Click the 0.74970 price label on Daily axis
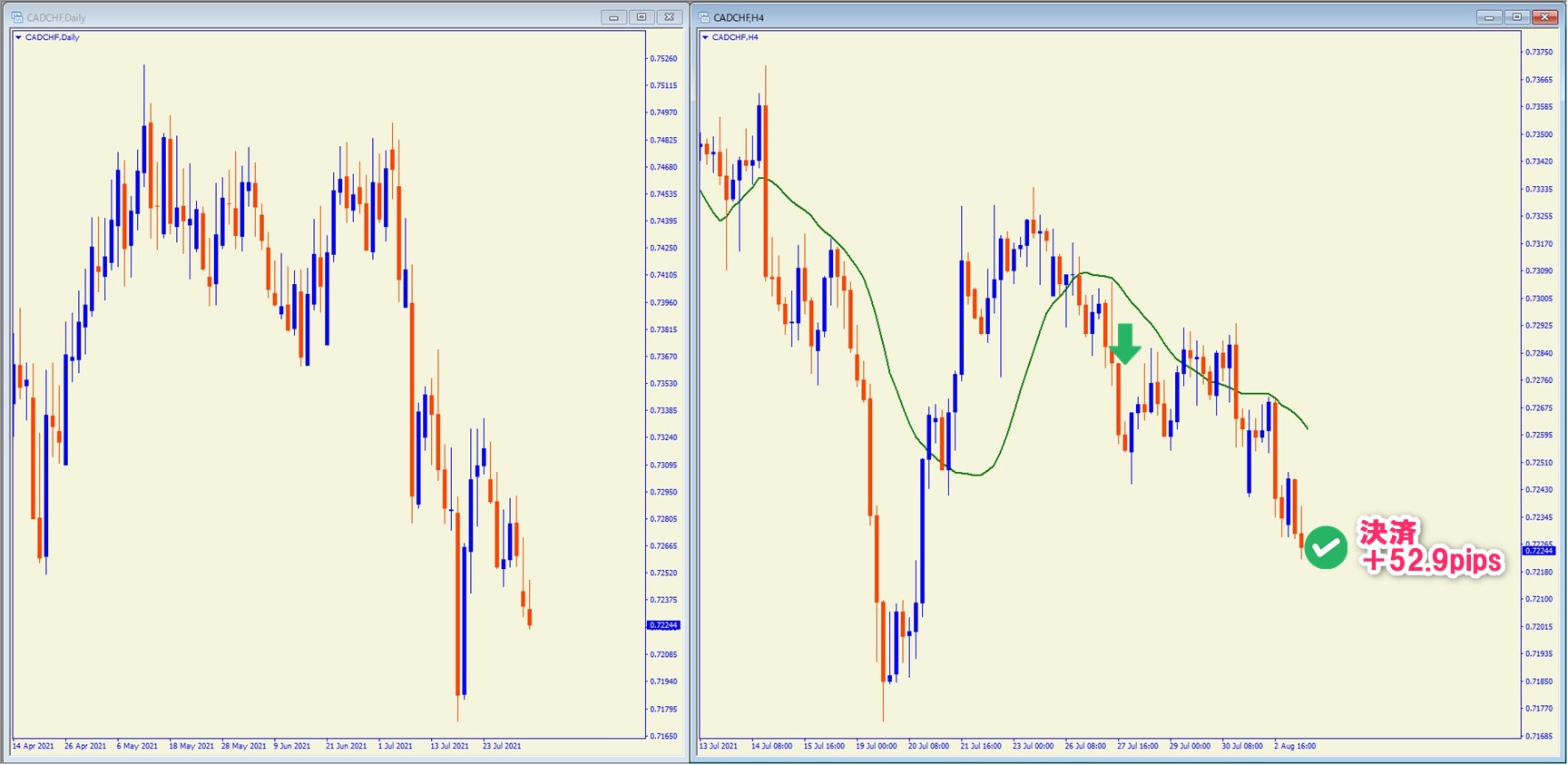This screenshot has height=765, width=1568. point(664,113)
